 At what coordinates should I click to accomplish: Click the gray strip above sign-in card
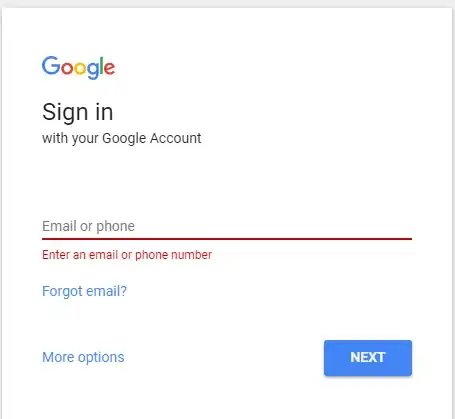pos(227,3)
